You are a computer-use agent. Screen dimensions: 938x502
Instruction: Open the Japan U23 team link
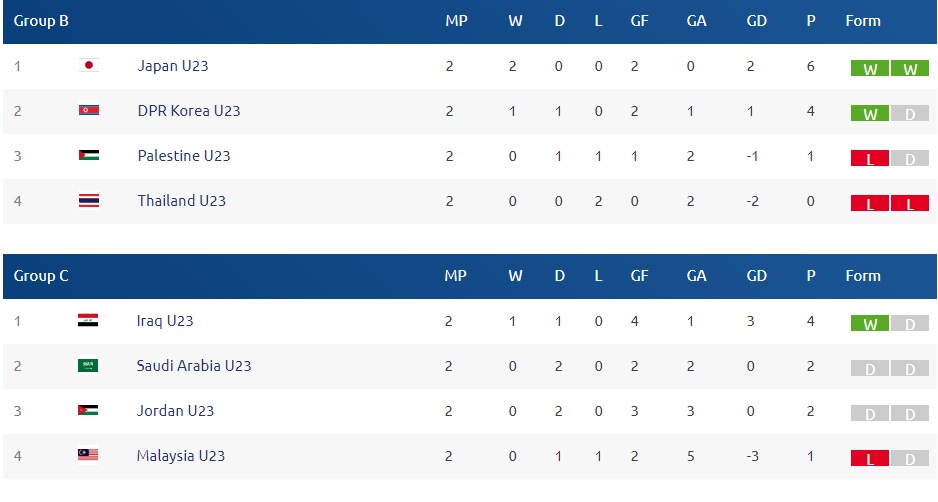[173, 66]
